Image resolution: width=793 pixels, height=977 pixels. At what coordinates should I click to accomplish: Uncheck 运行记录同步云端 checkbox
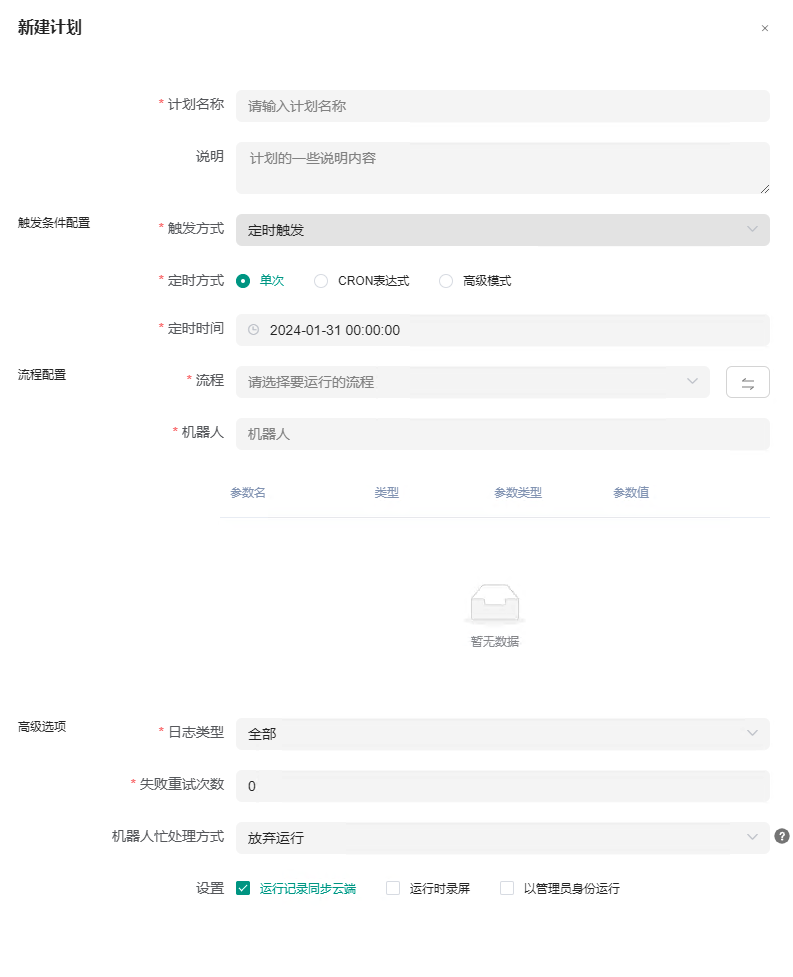coord(243,888)
